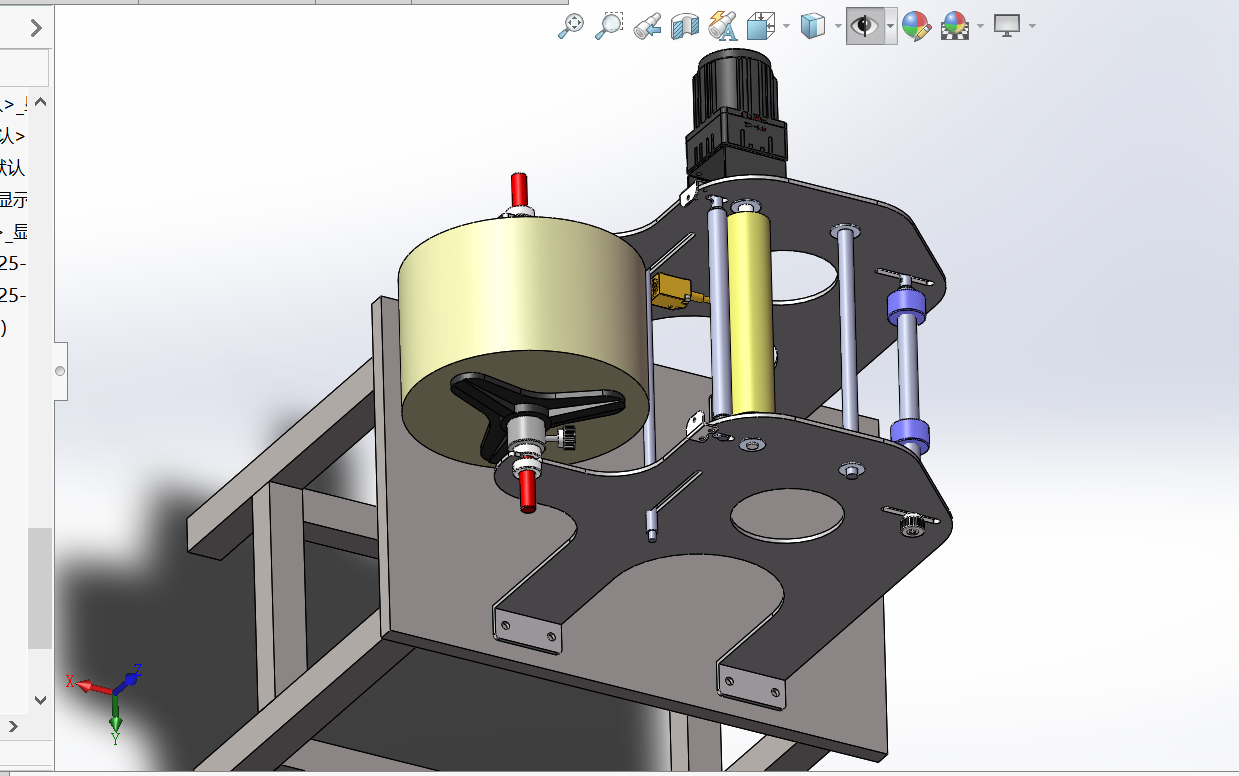Expand the Display Style dropdown arrow
Viewport: 1239px width, 776px height.
click(x=837, y=26)
